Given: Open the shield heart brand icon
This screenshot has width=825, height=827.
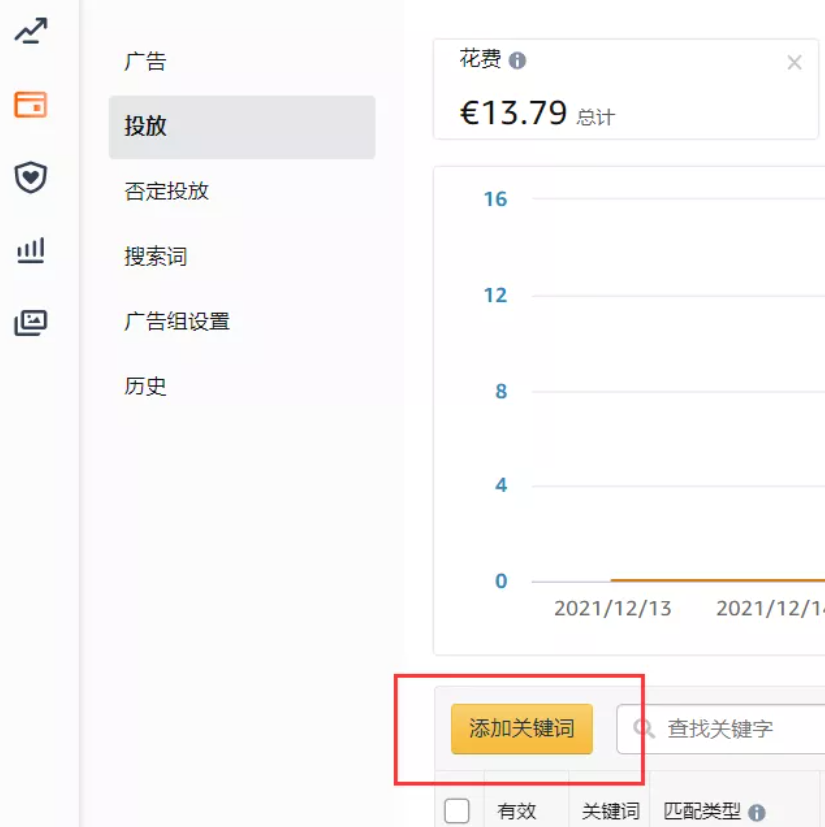Looking at the screenshot, I should [x=31, y=177].
